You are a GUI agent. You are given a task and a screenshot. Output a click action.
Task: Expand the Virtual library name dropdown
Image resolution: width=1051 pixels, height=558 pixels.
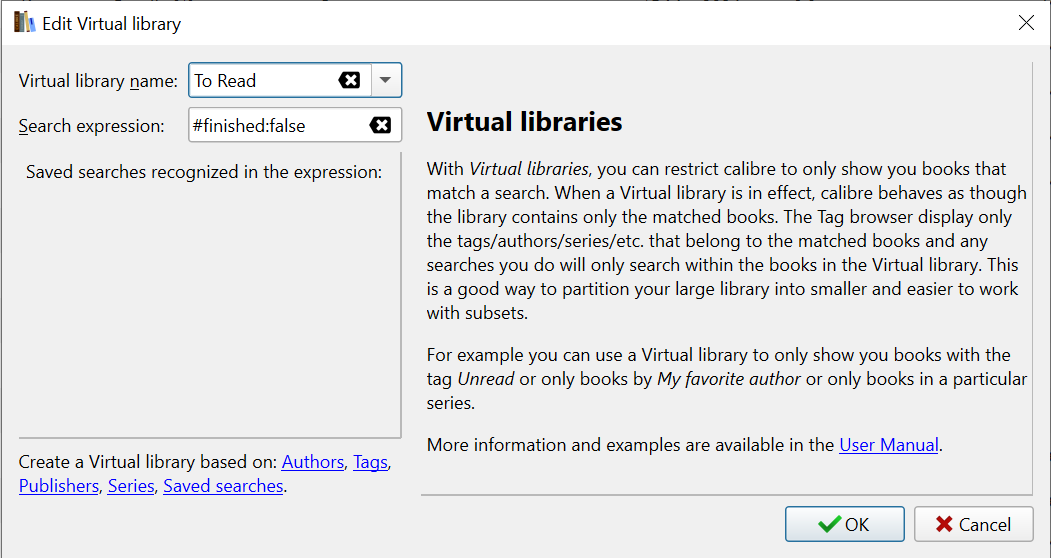pos(386,81)
